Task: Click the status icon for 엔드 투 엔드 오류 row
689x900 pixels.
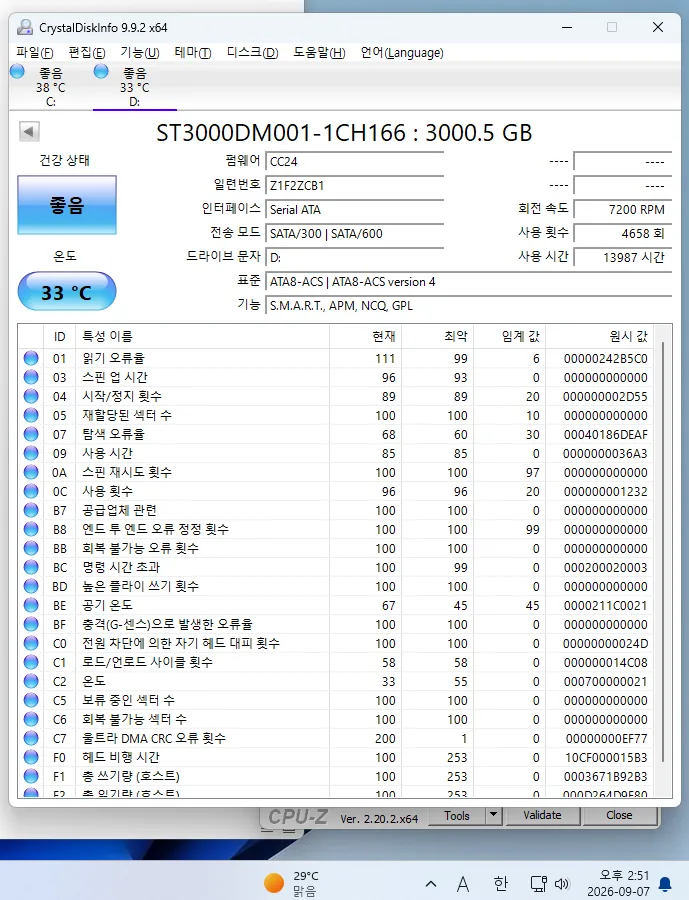Action: pyautogui.click(x=31, y=529)
